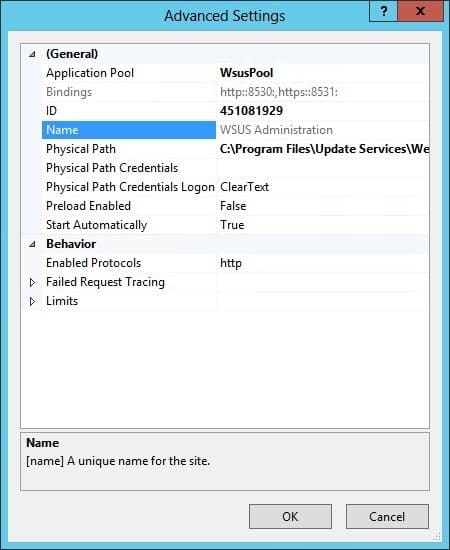Expand the Limits node
Image resolution: width=450 pixels, height=550 pixels.
pyautogui.click(x=32, y=301)
